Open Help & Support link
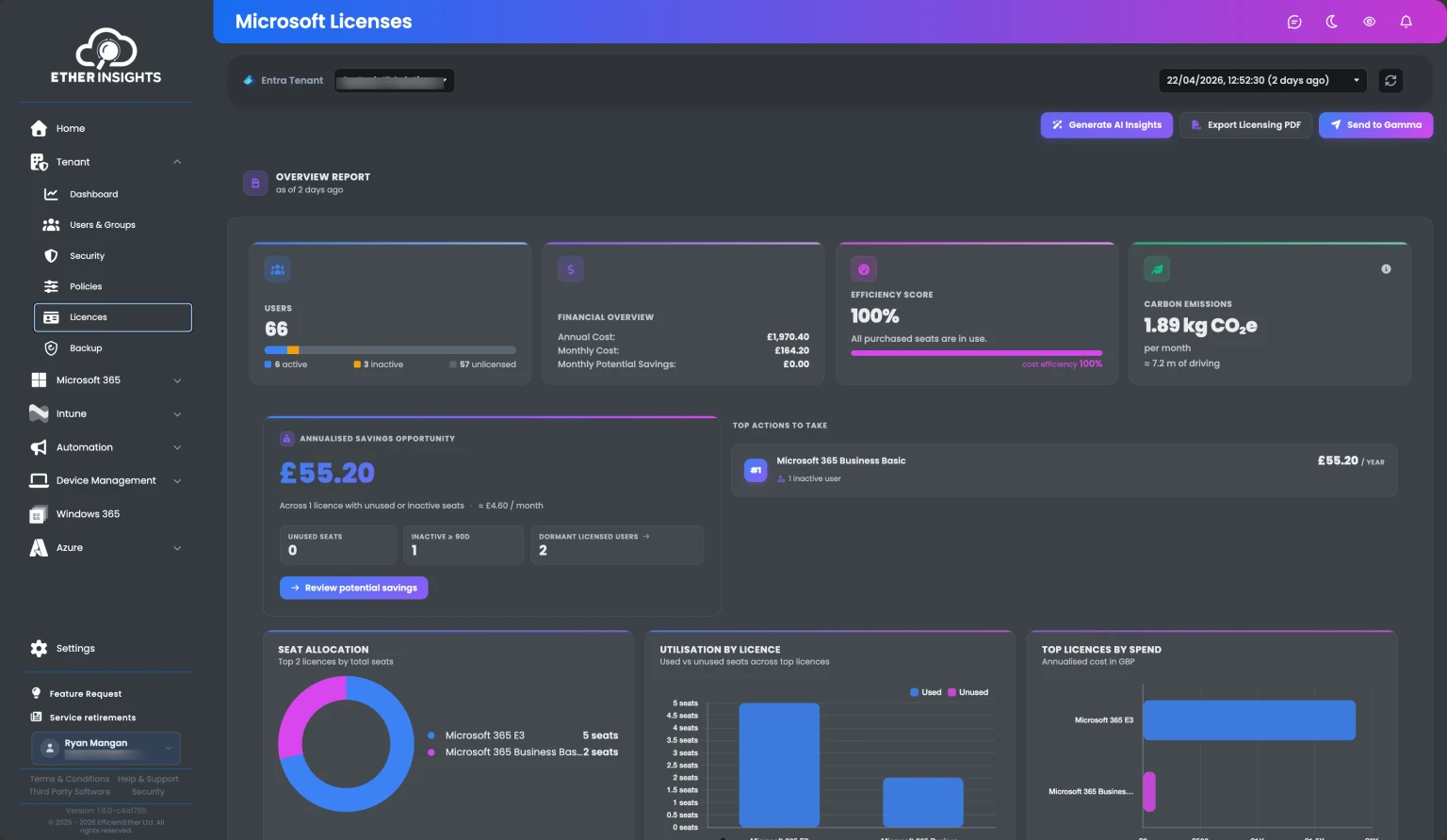Viewport: 1447px width, 840px height. coord(148,779)
